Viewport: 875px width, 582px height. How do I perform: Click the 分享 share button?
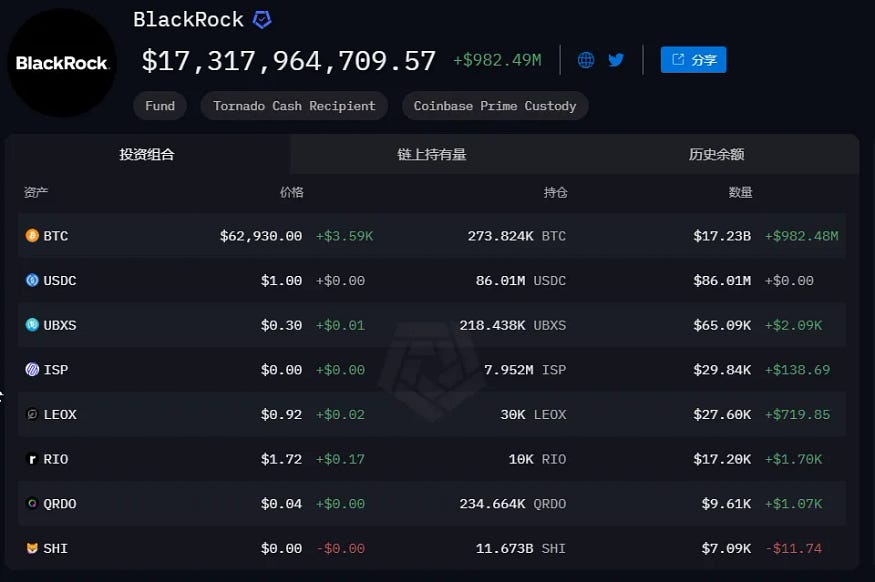pos(694,60)
